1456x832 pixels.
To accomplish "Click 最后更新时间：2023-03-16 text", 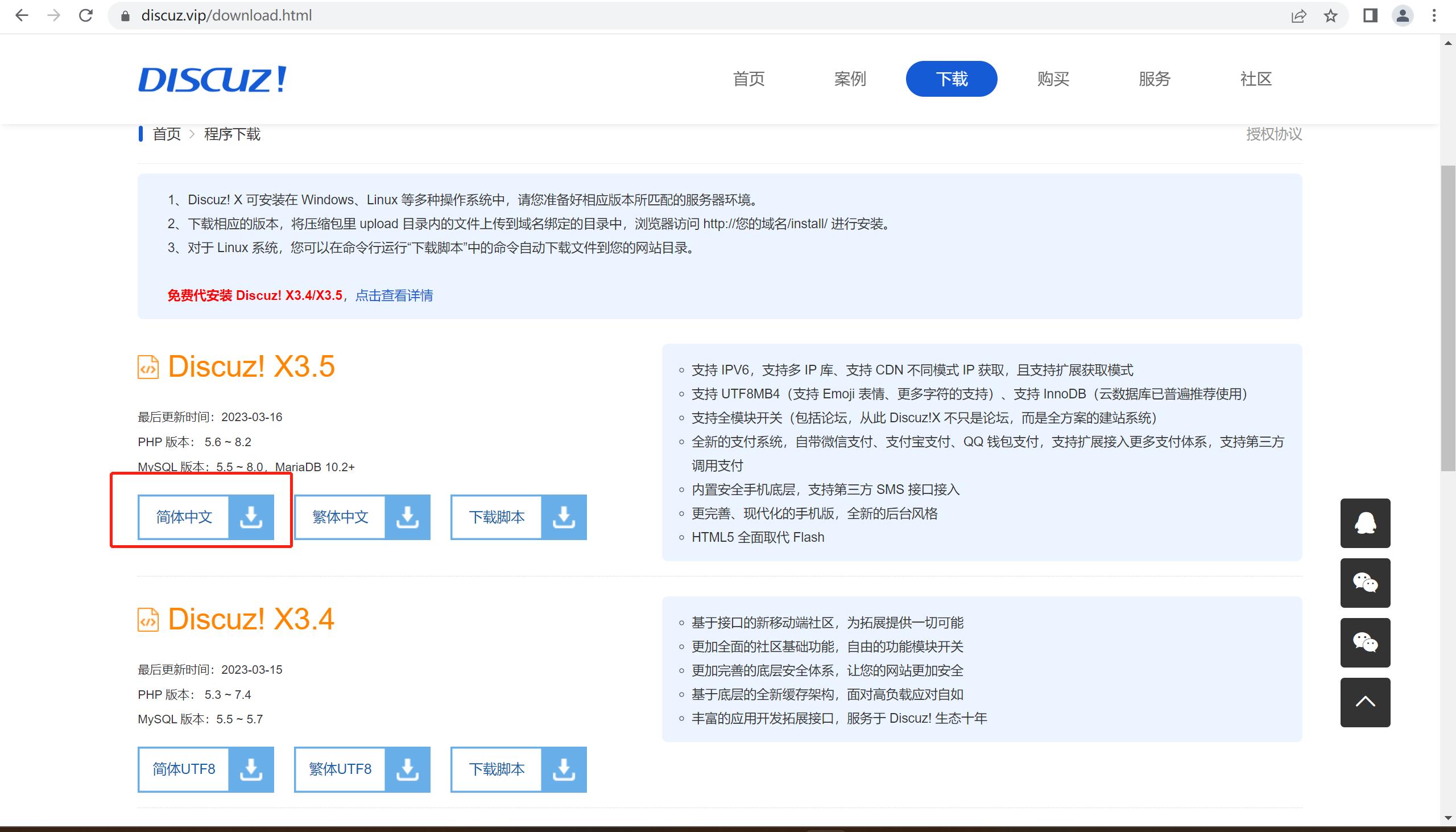I will [210, 417].
